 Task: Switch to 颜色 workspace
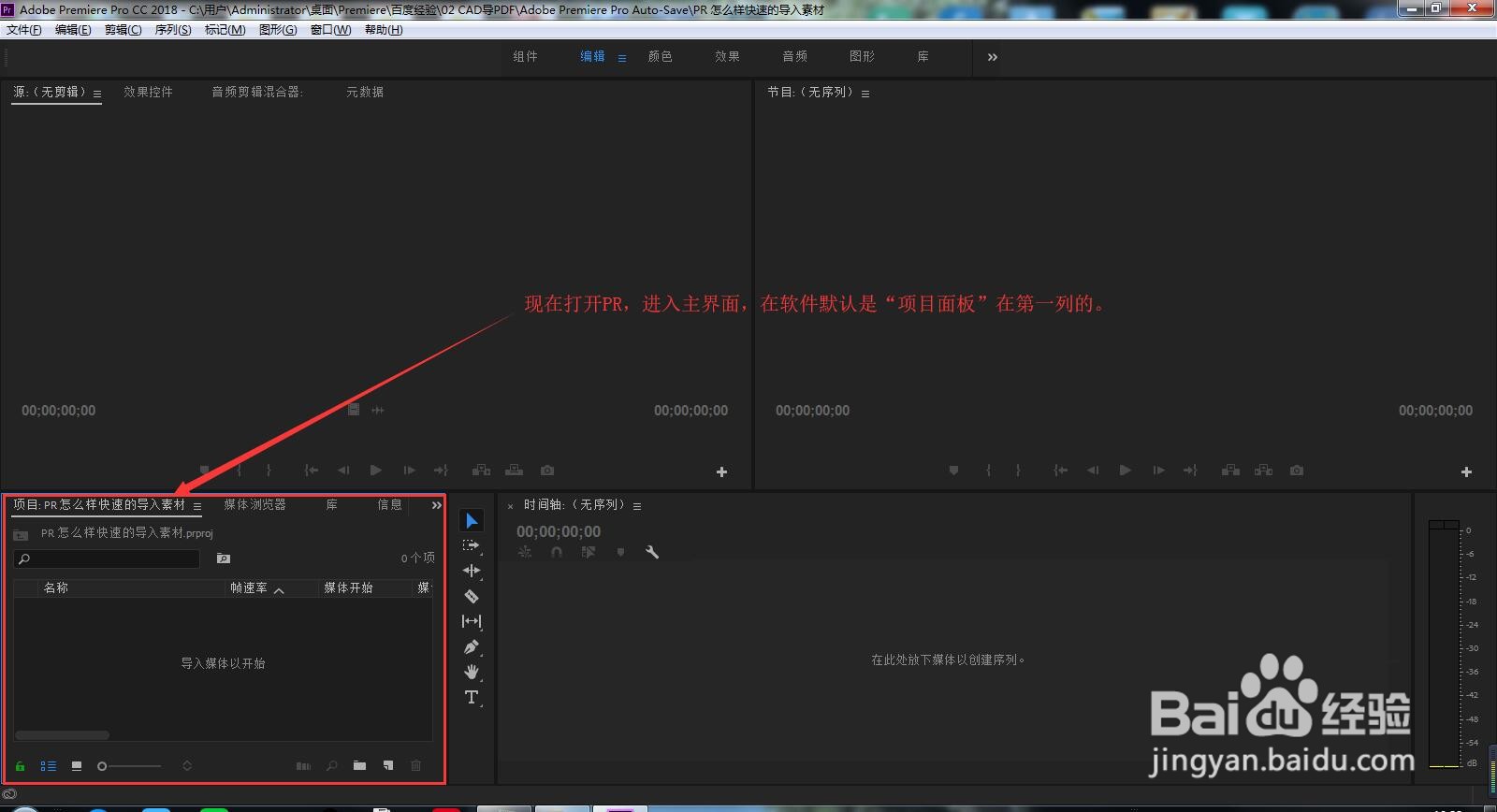[x=660, y=56]
